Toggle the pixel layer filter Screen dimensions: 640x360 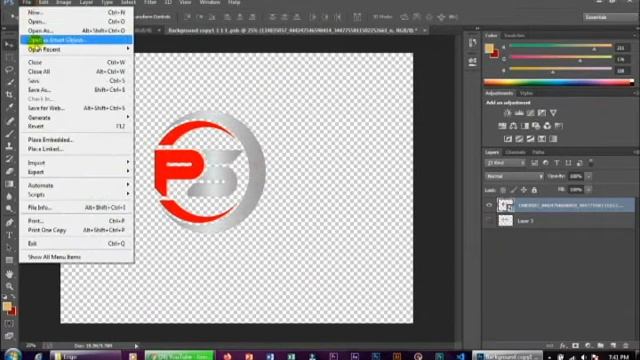coord(534,163)
